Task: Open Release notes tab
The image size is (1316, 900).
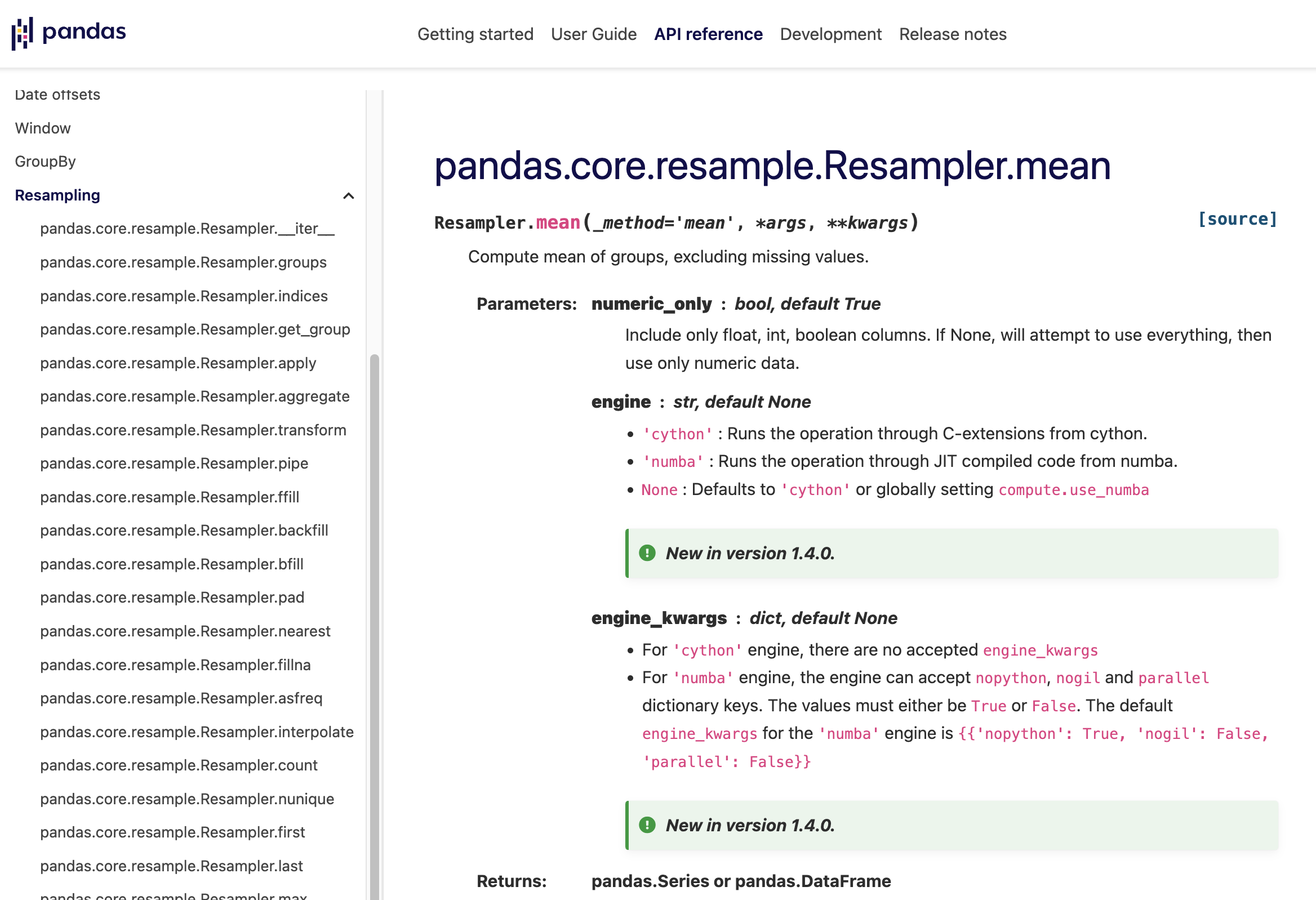Action: tap(953, 34)
